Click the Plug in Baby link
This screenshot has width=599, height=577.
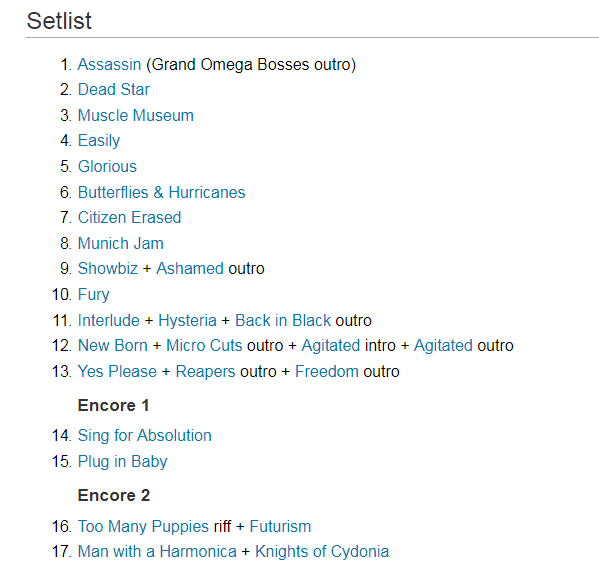click(123, 462)
